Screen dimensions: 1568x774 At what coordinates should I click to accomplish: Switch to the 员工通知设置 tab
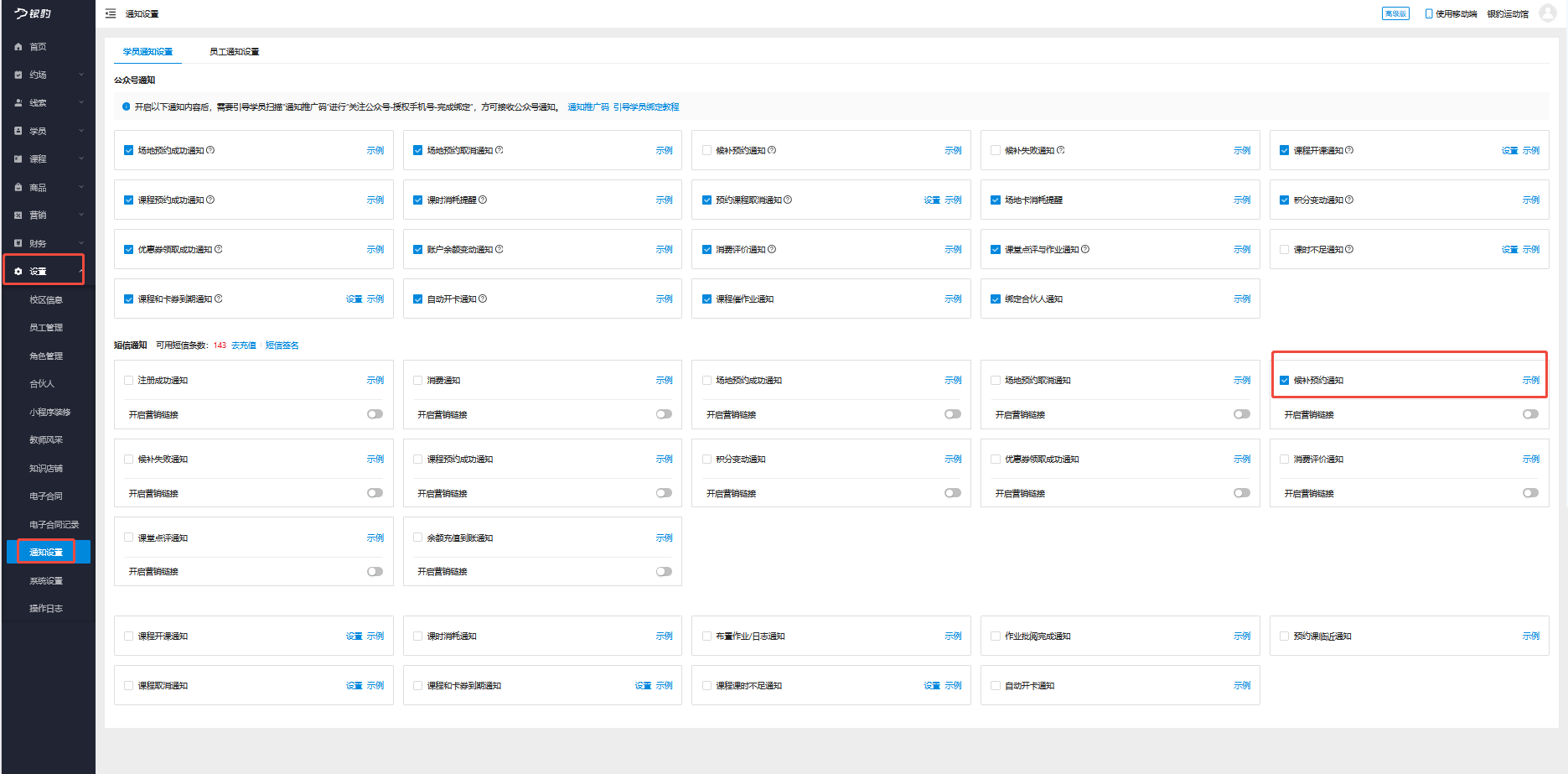pos(234,52)
